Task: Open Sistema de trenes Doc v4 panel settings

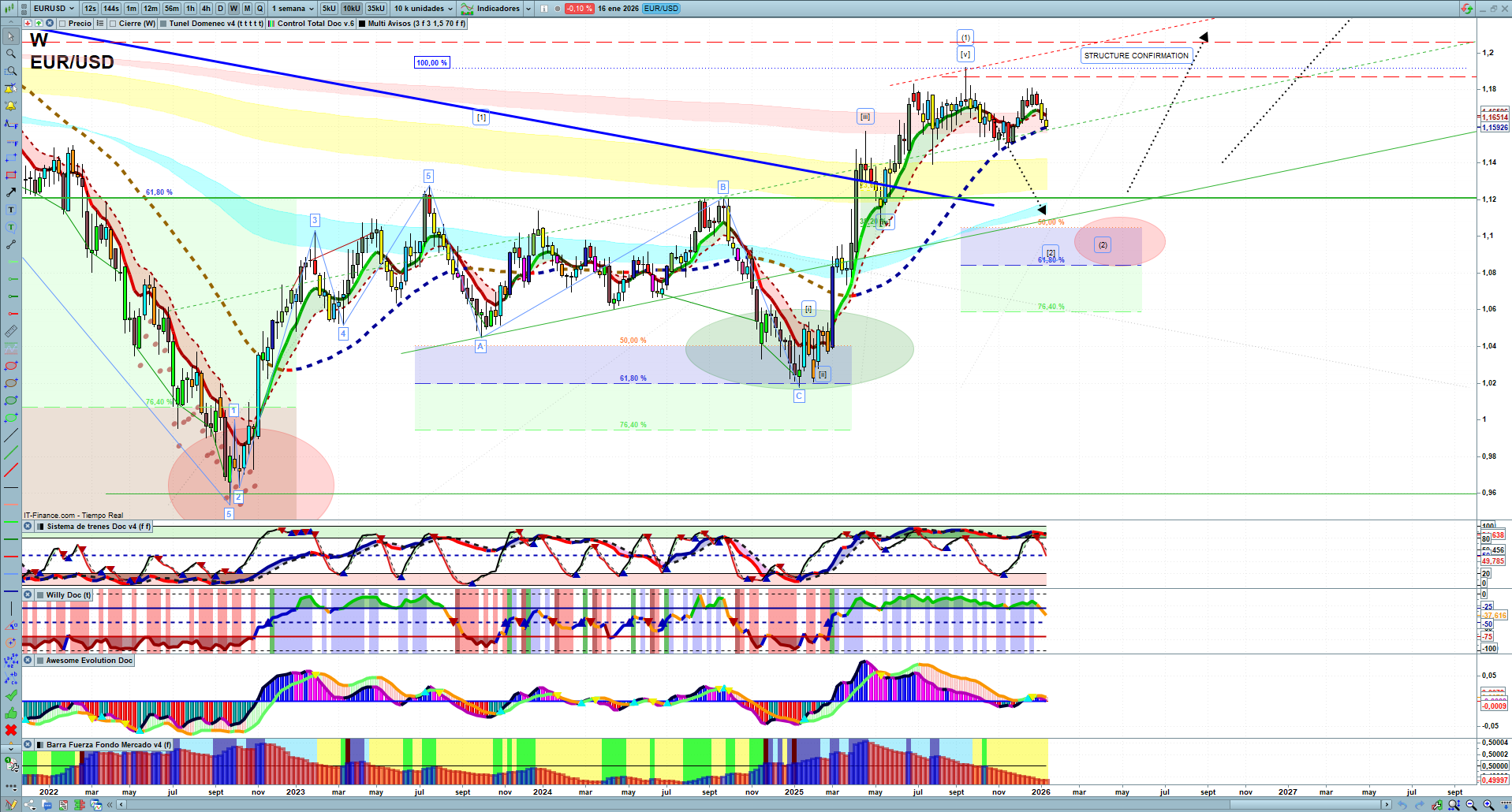Action: pos(40,527)
